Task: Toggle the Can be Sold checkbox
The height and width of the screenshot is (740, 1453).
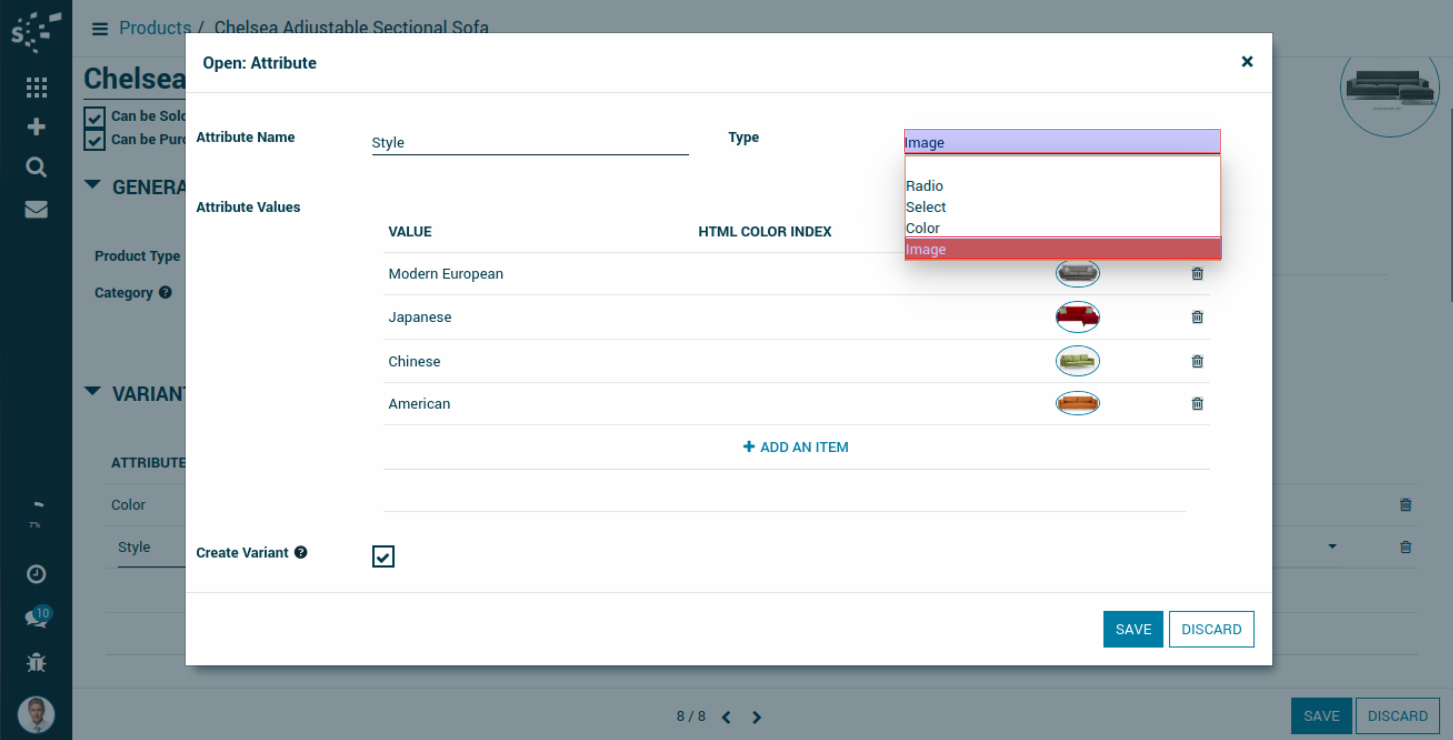Action: click(x=95, y=117)
